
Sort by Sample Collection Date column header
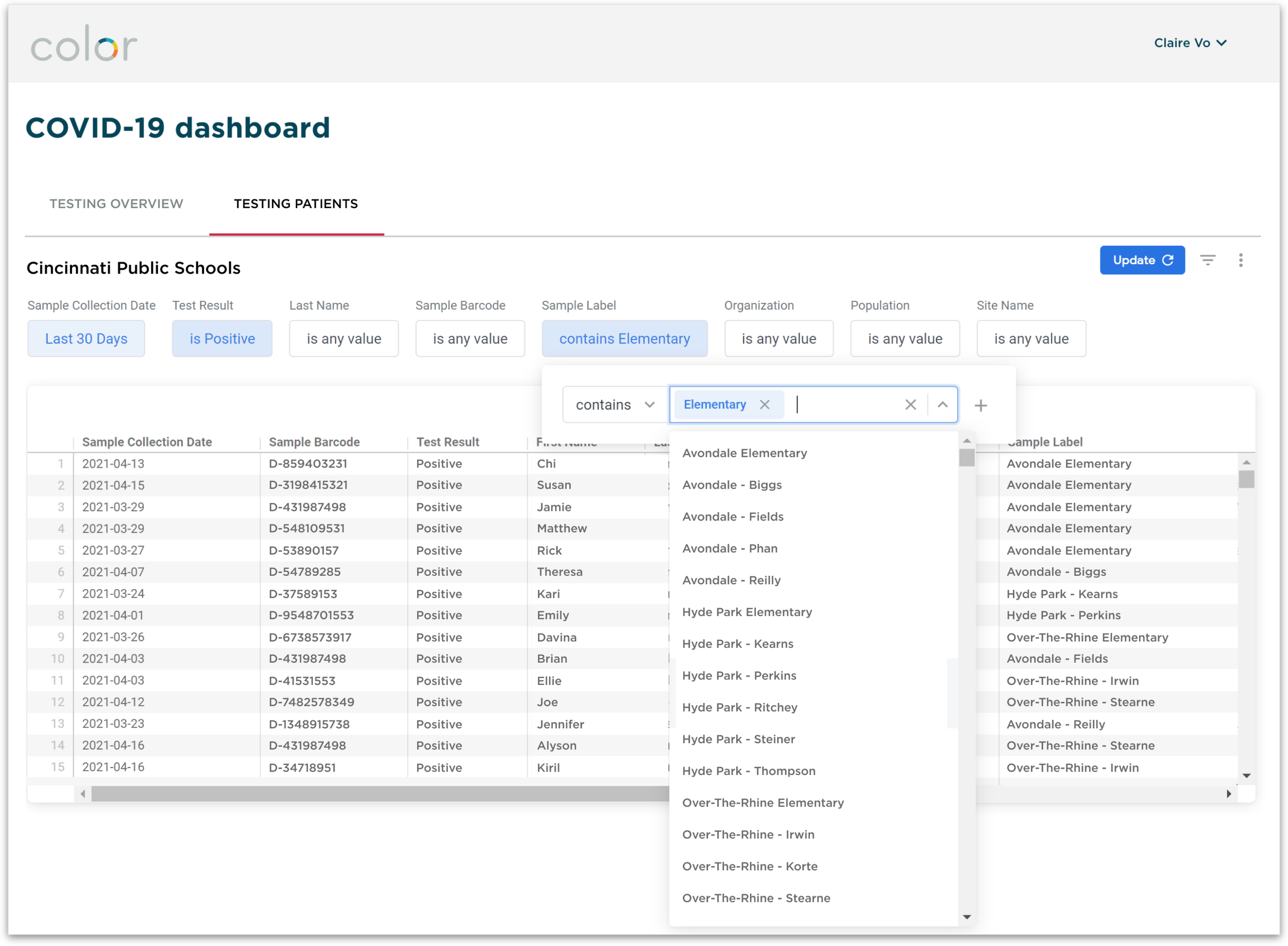(147, 442)
